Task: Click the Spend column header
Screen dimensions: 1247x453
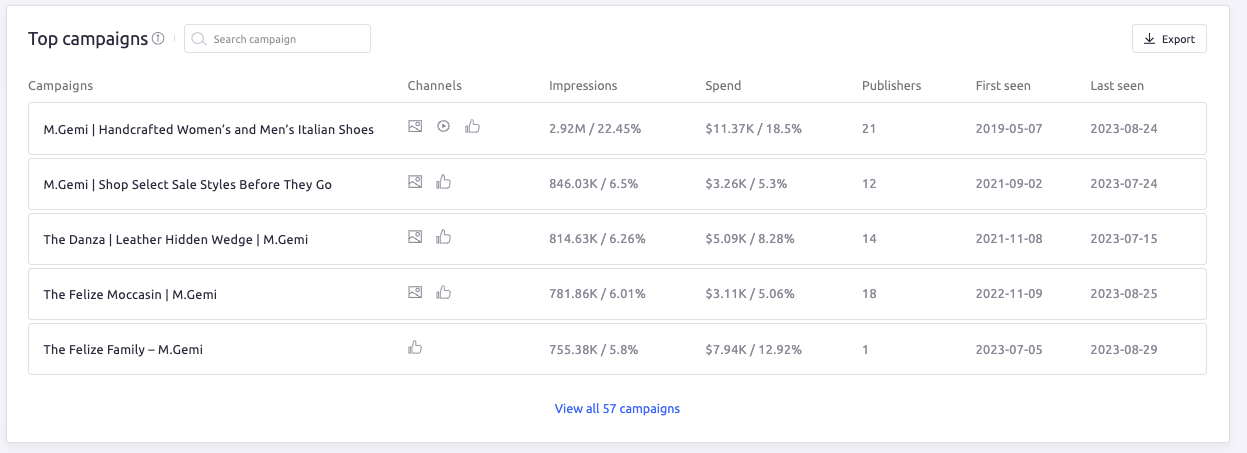Action: (723, 86)
